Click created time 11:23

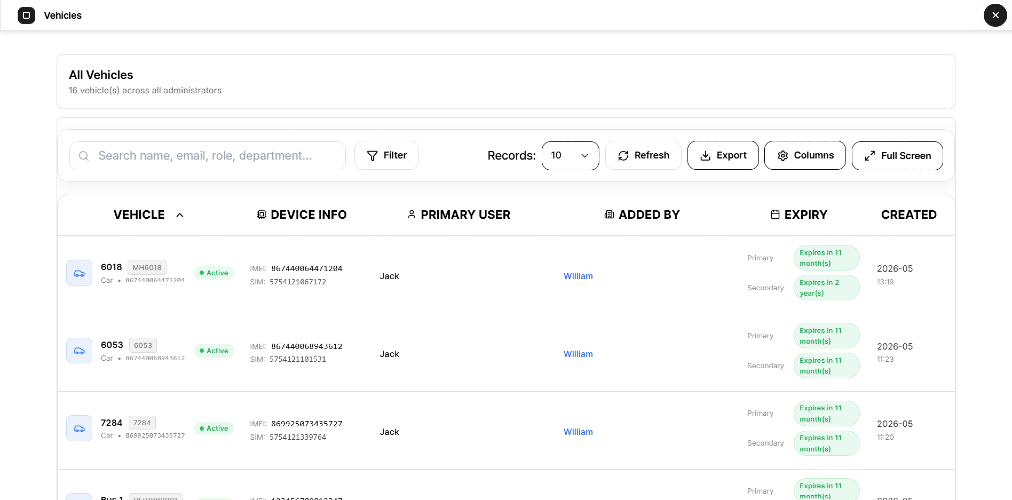(x=886, y=359)
